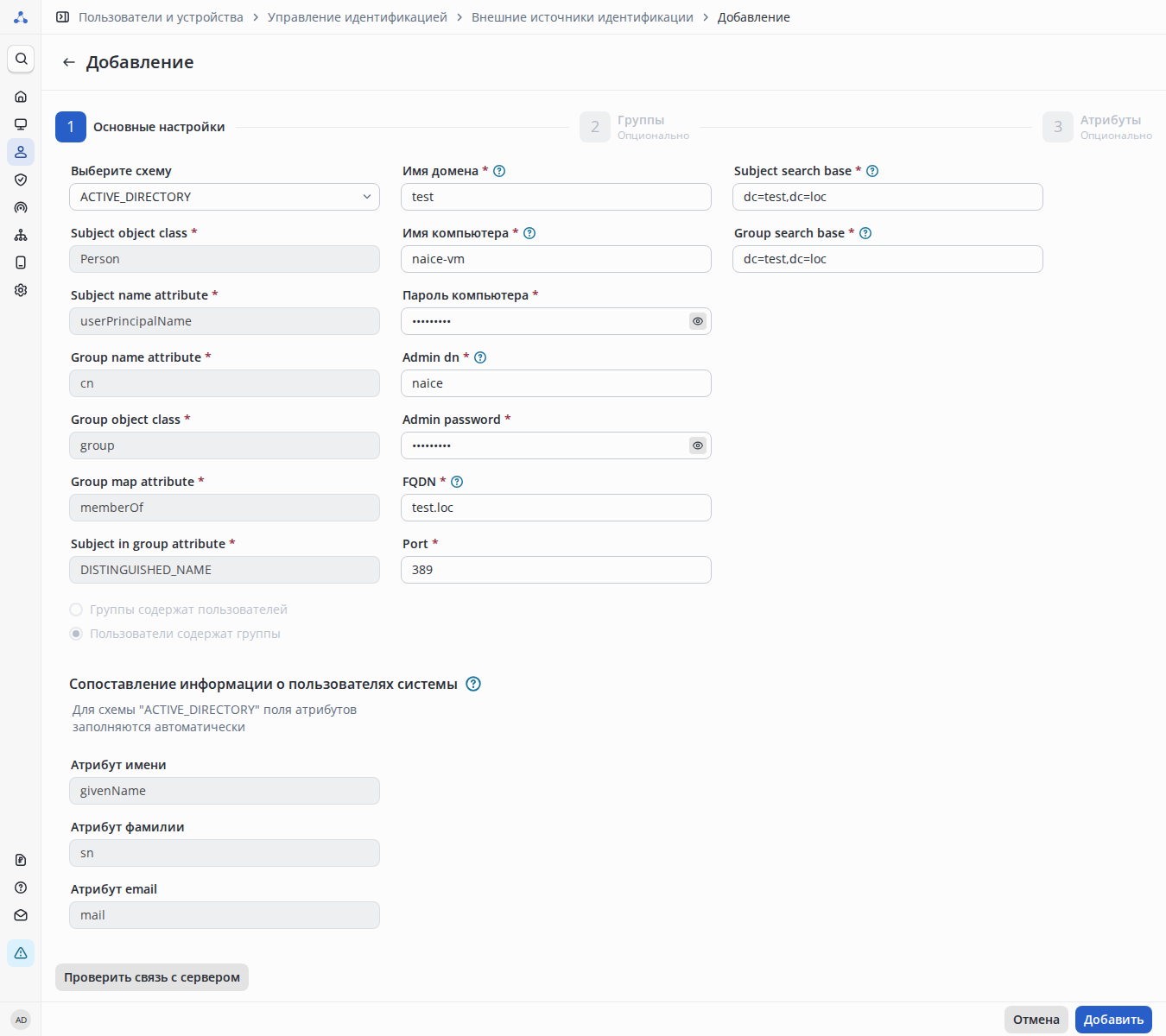Reveal Admin password with eye icon

pos(698,445)
